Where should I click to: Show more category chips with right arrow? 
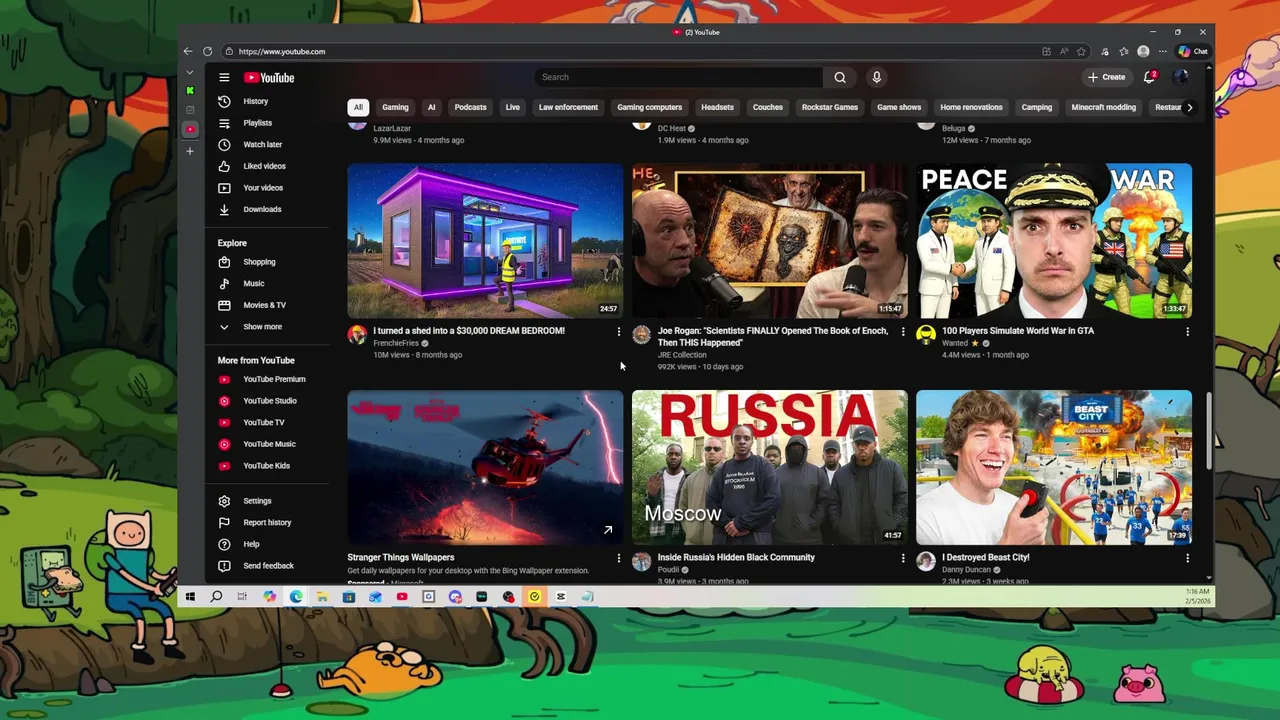pos(1189,107)
